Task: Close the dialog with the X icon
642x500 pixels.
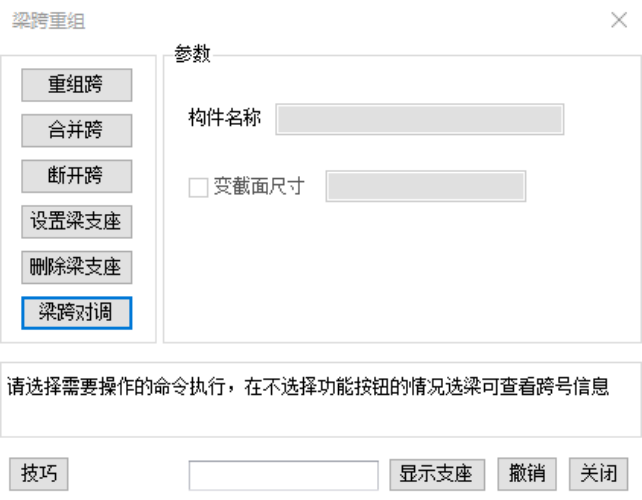Action: [x=619, y=20]
